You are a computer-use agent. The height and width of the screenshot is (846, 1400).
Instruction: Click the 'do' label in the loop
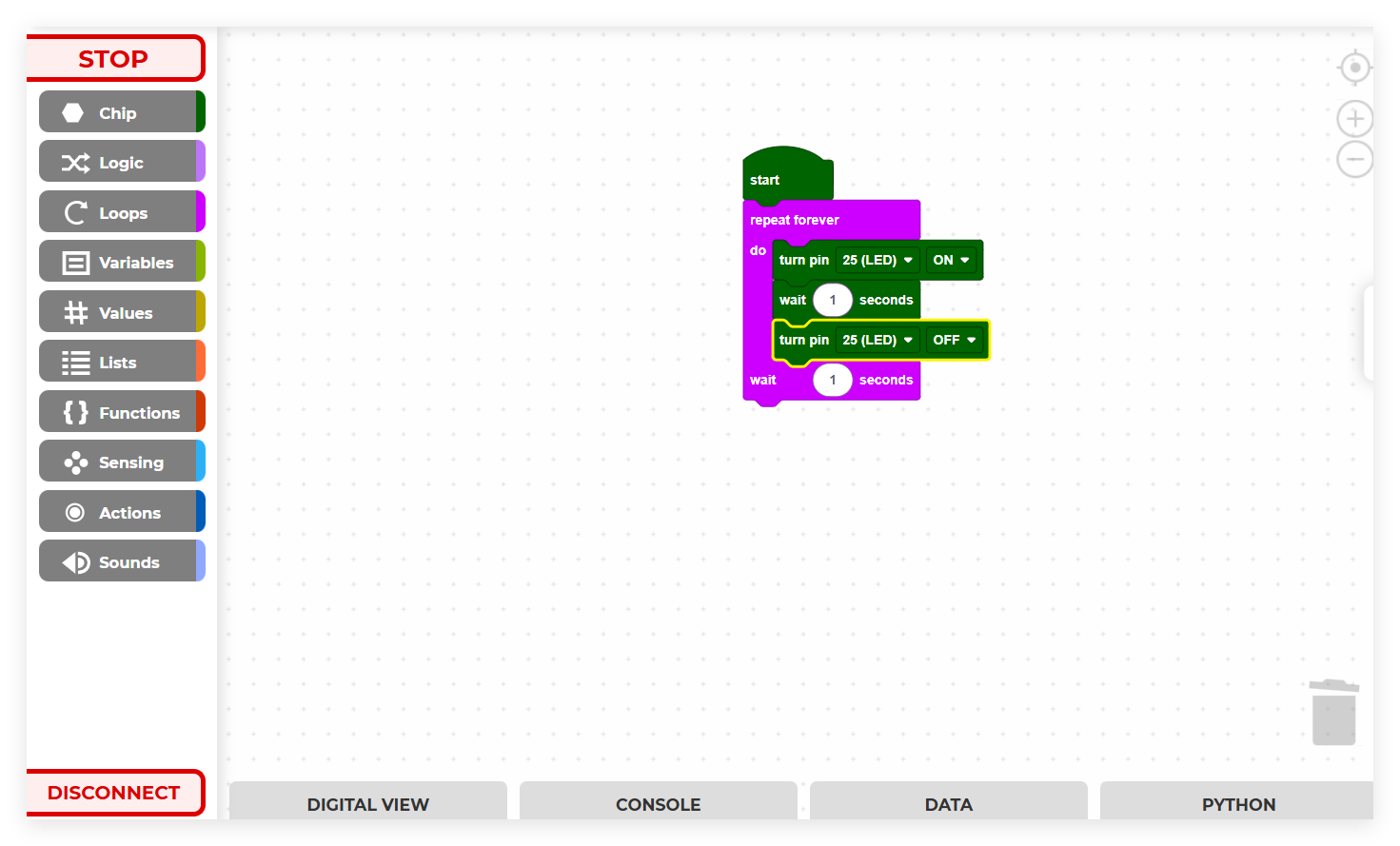point(758,250)
